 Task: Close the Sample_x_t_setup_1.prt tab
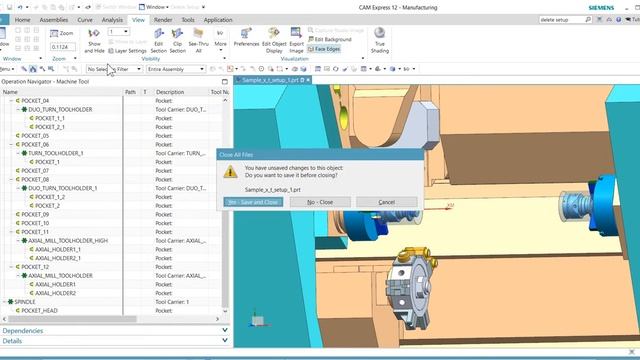click(x=308, y=80)
